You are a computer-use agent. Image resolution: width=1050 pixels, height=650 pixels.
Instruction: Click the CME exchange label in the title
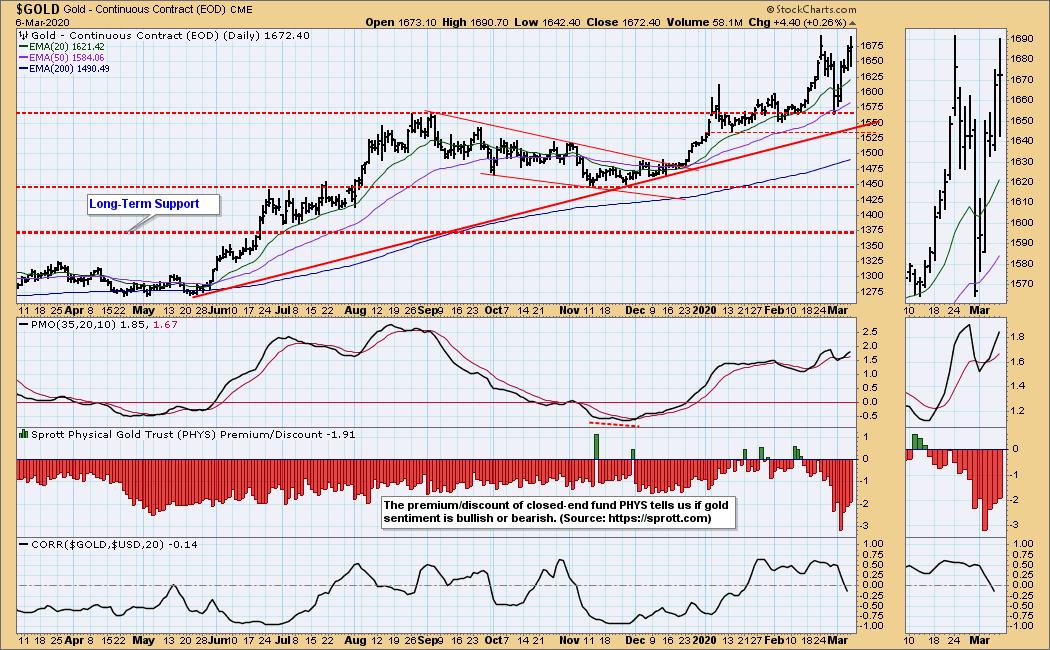[240, 9]
